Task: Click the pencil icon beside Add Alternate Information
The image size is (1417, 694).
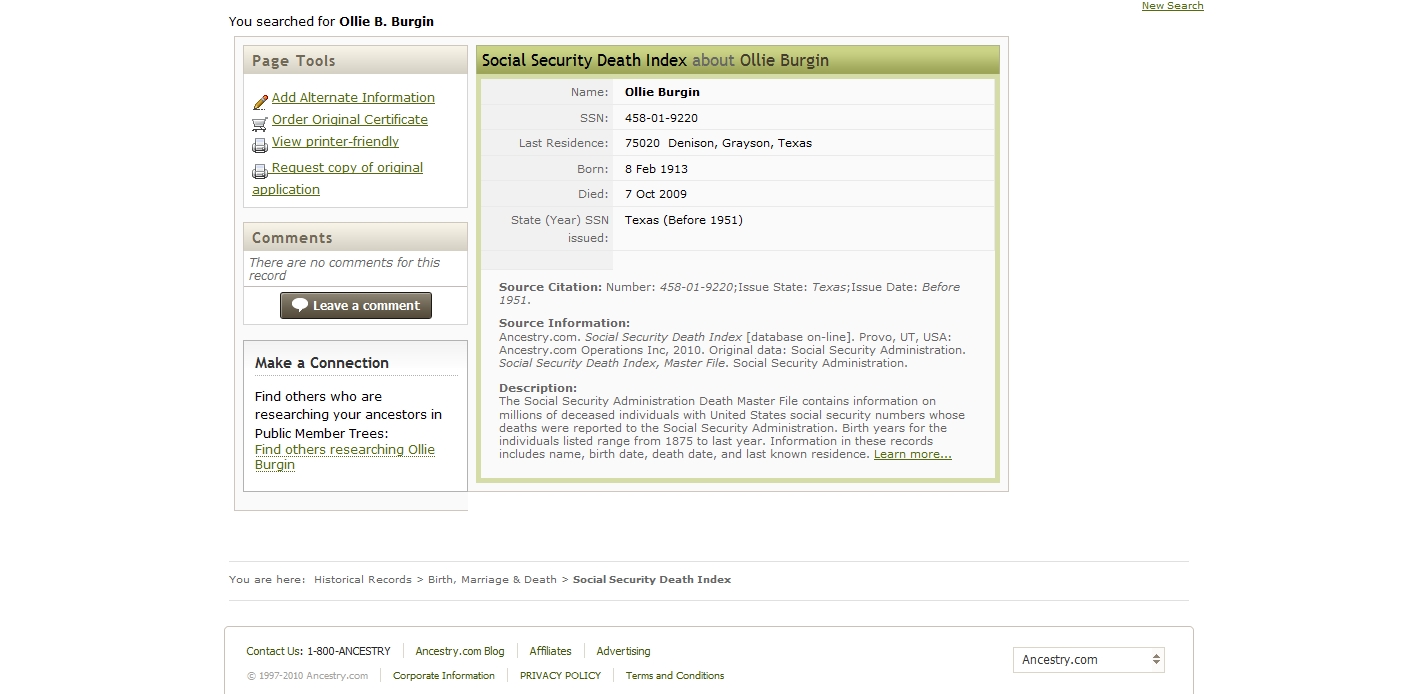Action: coord(260,101)
